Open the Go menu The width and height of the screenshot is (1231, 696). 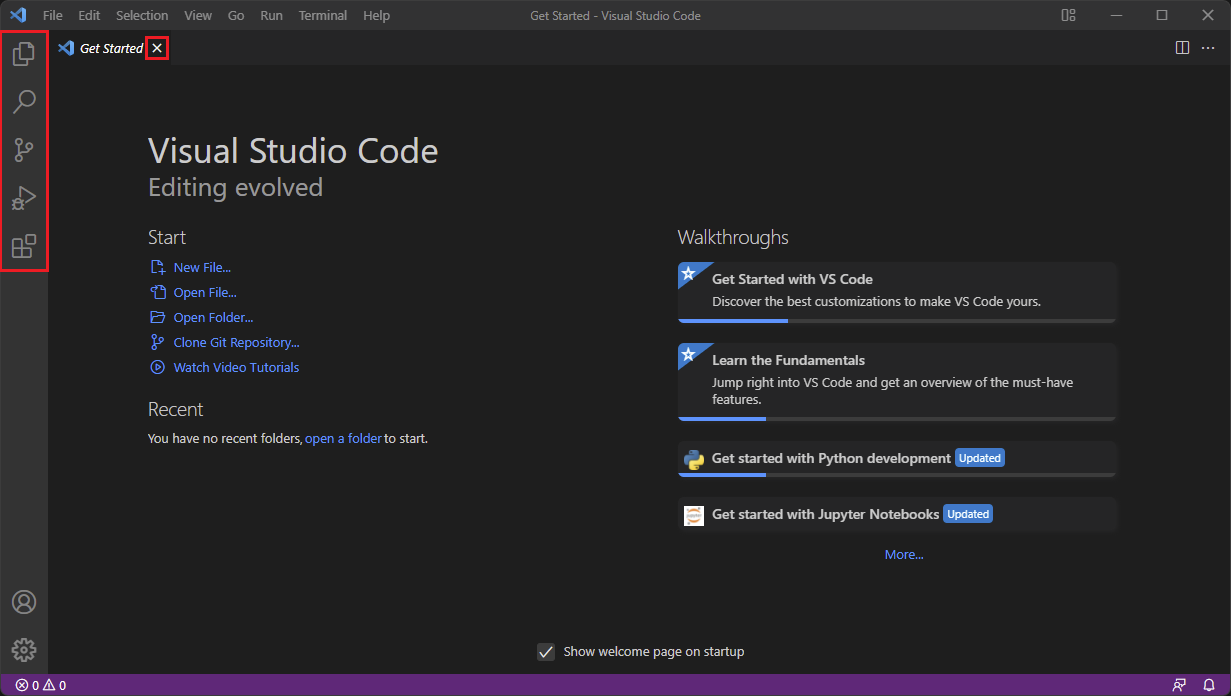tap(236, 15)
